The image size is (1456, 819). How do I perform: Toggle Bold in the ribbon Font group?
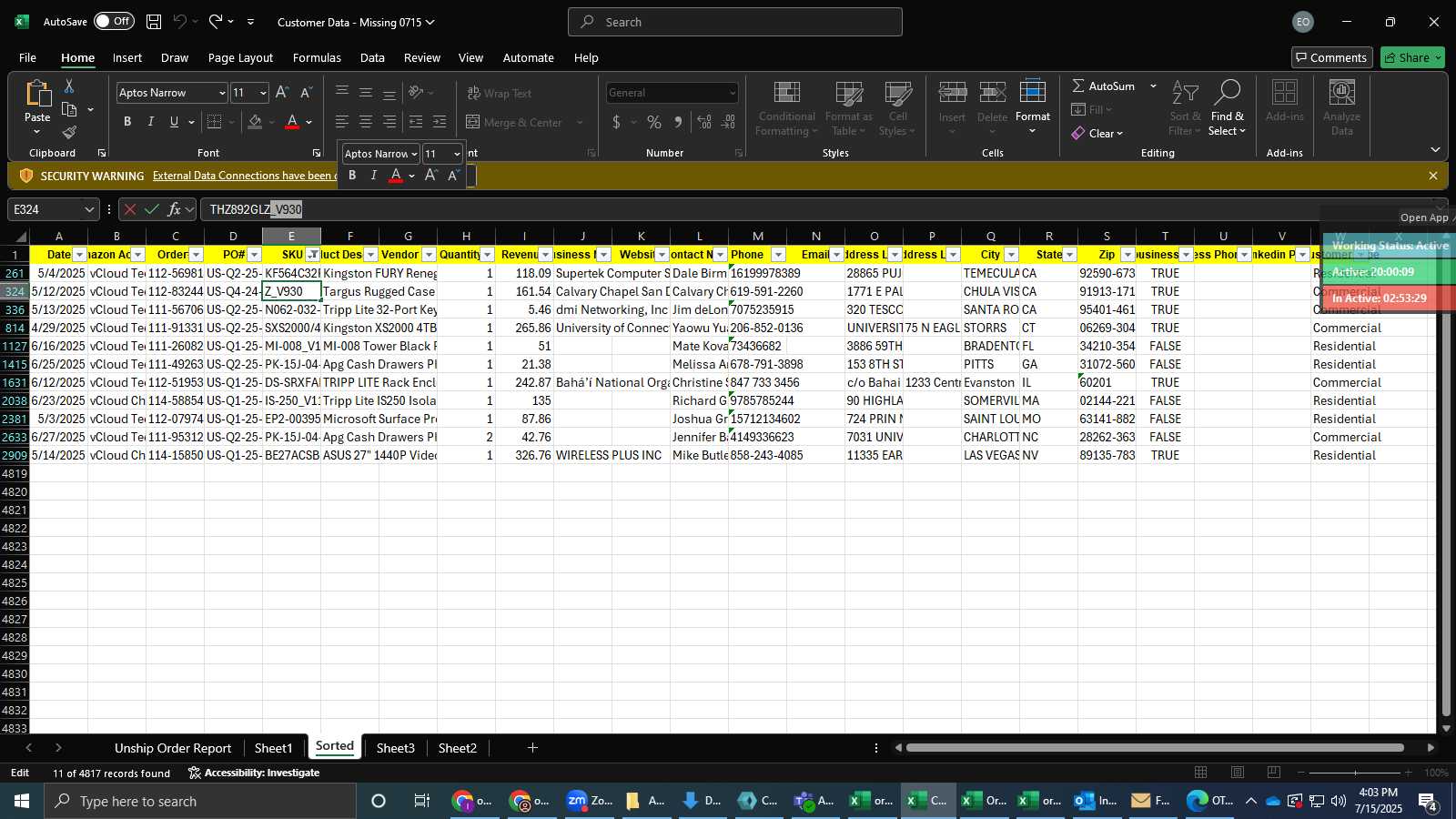point(127,122)
